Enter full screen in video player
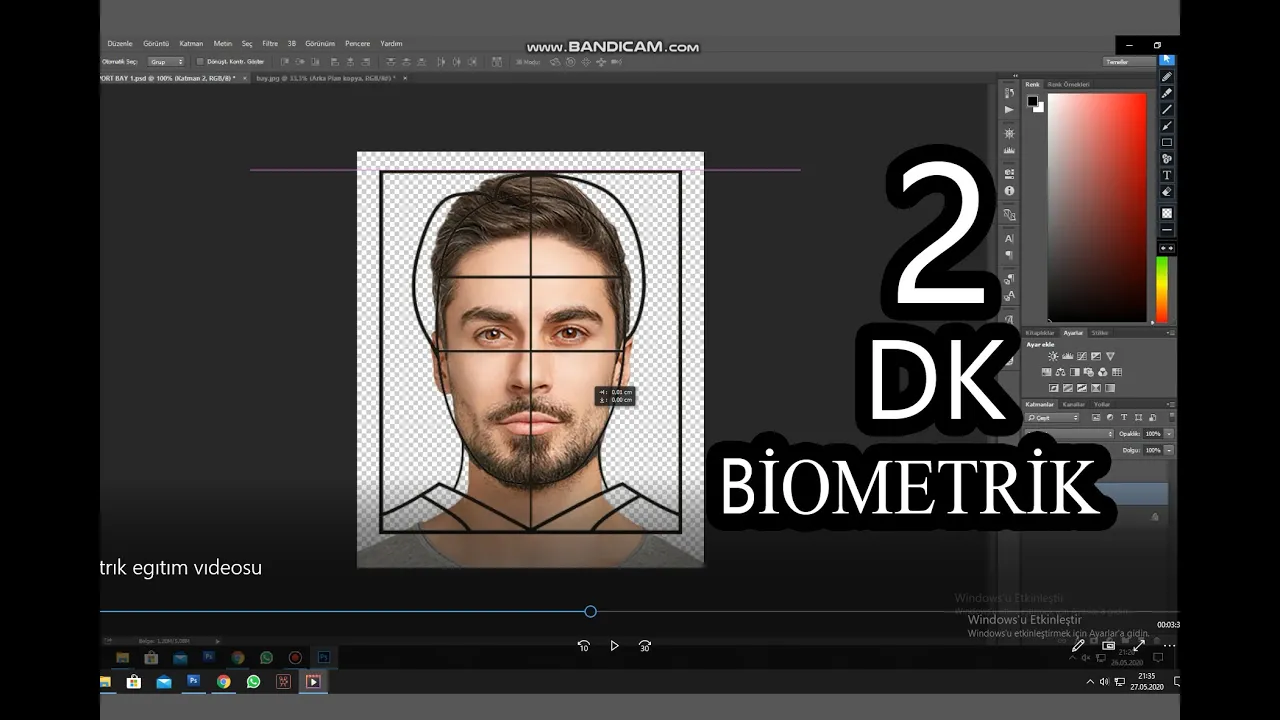Screen dimensions: 1280x720 (1138, 646)
